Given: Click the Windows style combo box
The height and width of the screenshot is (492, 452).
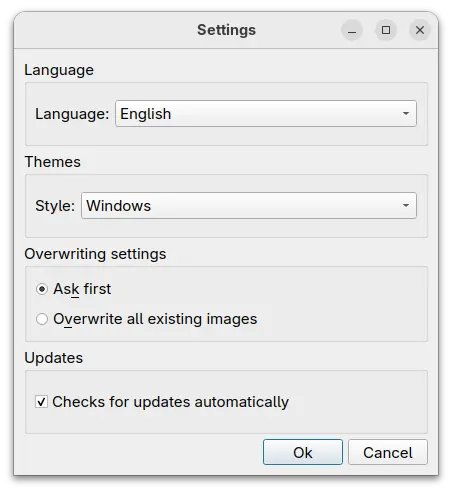Looking at the screenshot, I should pyautogui.click(x=249, y=205).
